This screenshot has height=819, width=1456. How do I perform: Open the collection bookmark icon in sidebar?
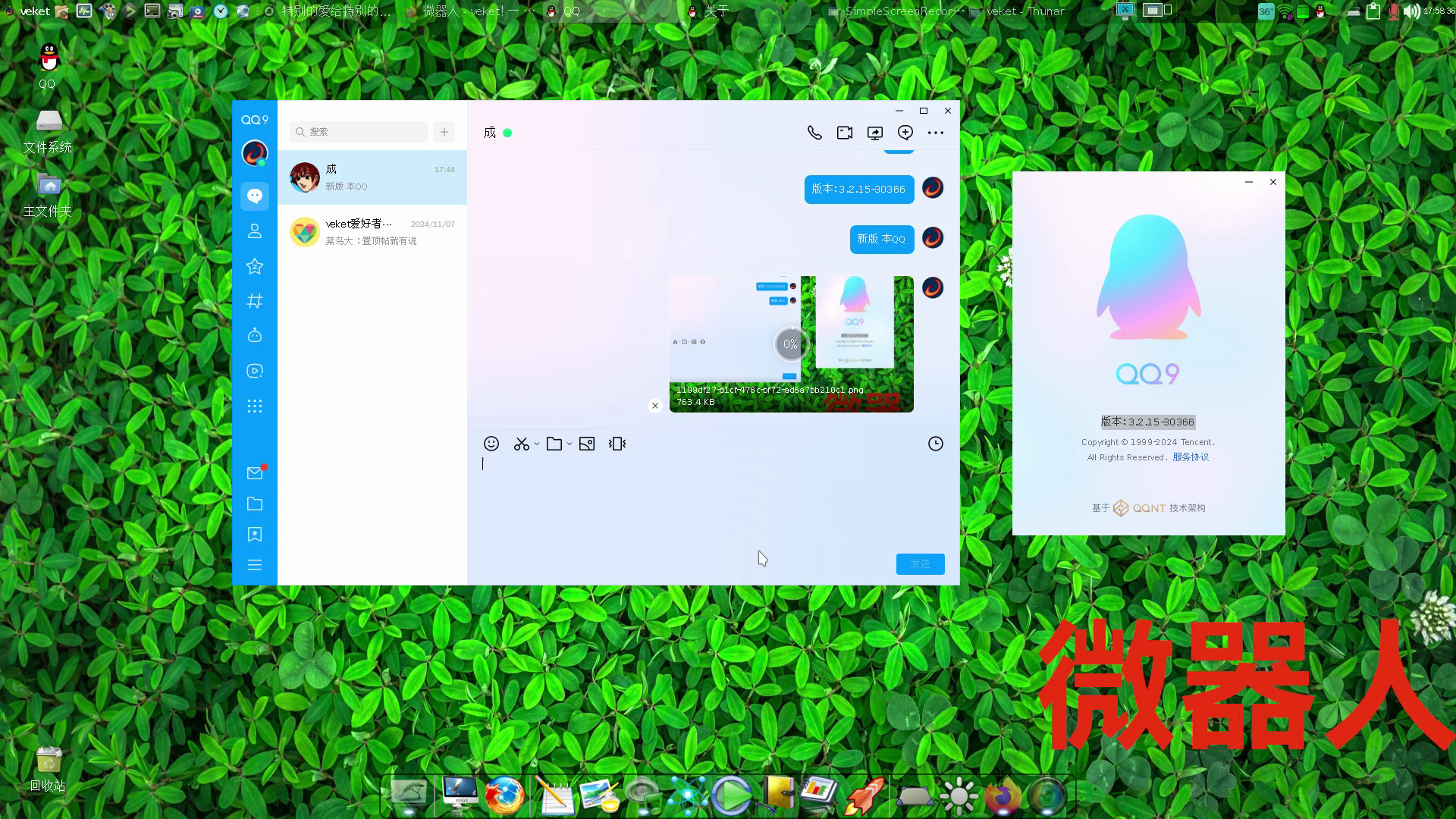coord(255,535)
